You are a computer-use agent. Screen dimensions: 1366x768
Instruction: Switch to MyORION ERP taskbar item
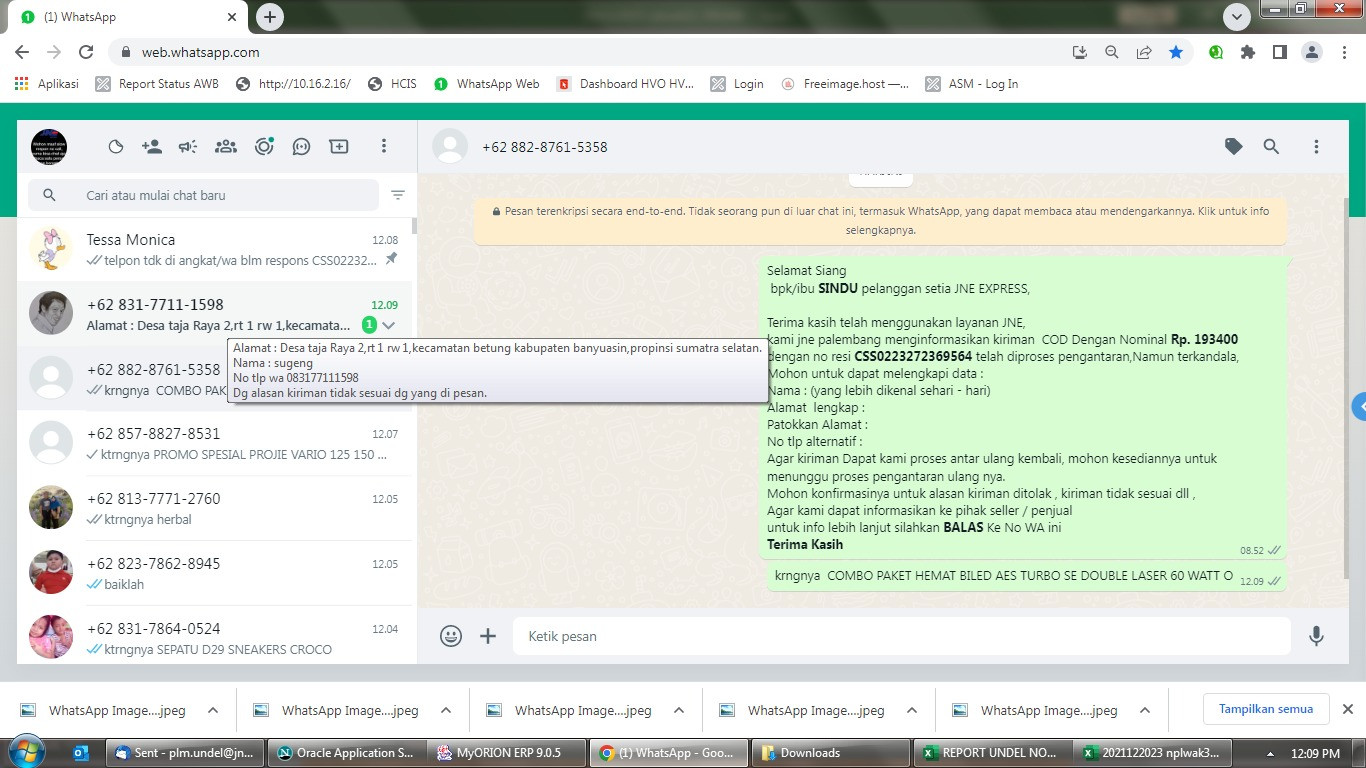coord(508,753)
